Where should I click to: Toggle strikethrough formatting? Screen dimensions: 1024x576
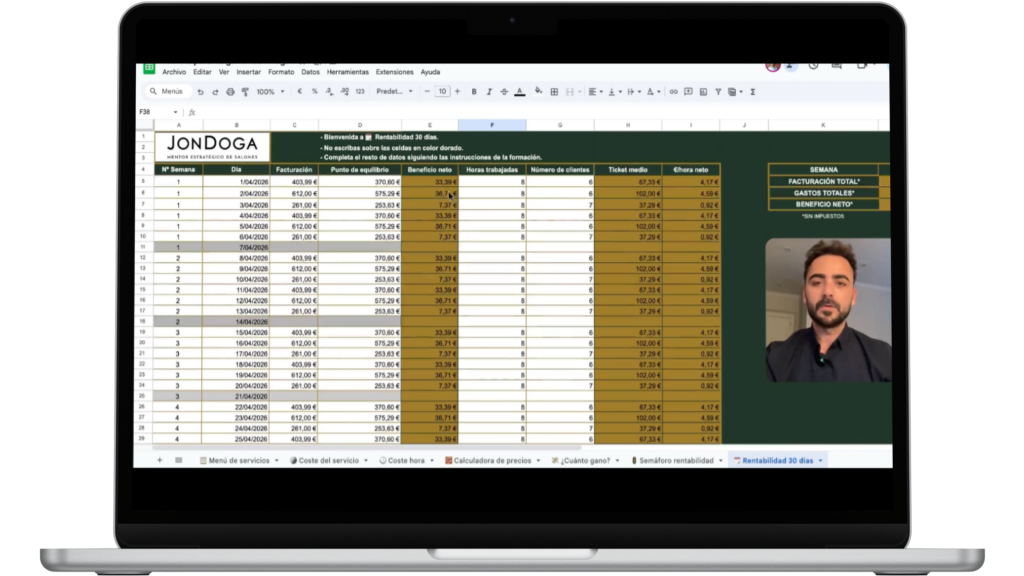504,92
